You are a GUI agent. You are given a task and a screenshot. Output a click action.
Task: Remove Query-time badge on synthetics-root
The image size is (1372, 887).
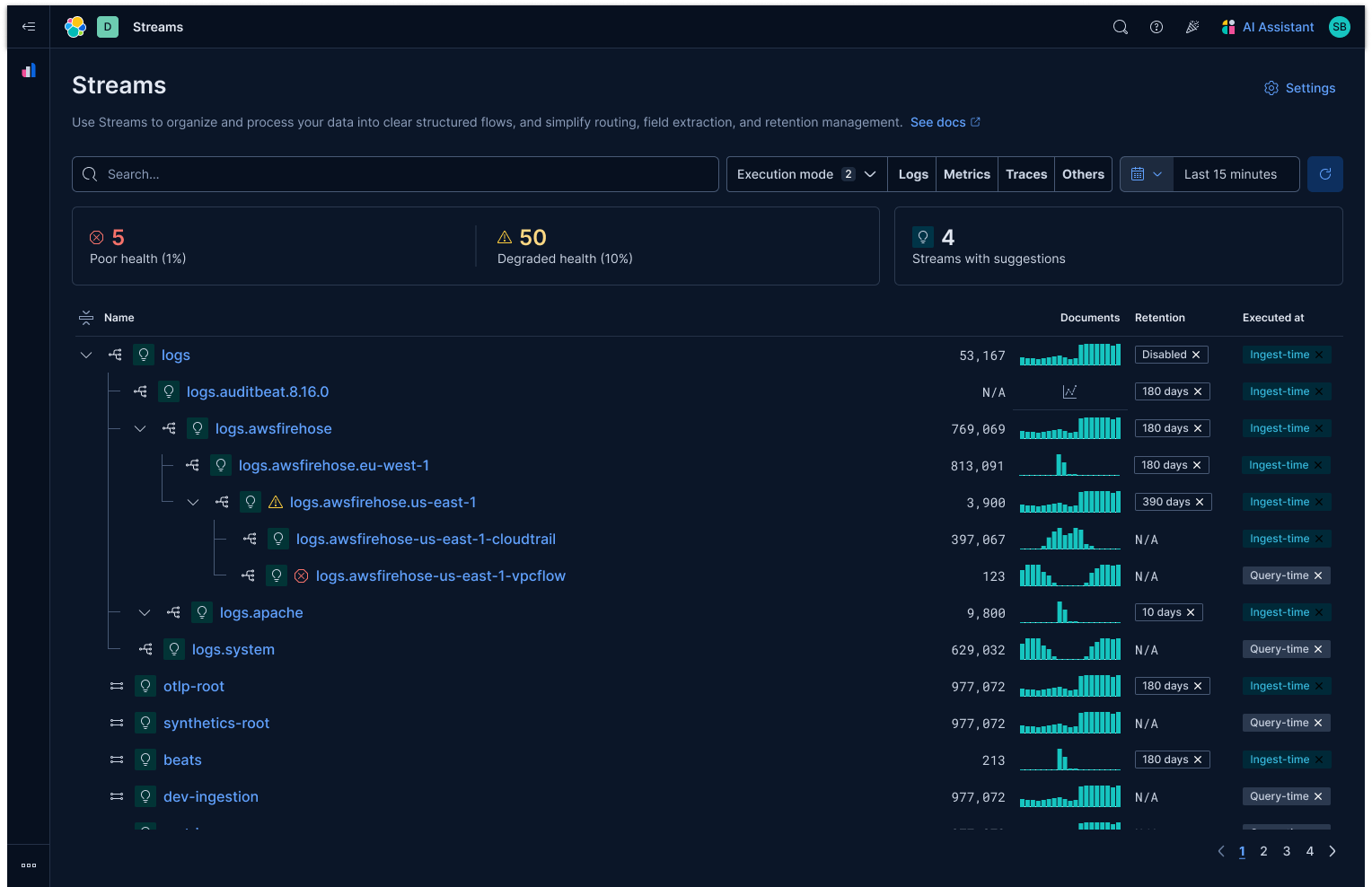[x=1318, y=723]
